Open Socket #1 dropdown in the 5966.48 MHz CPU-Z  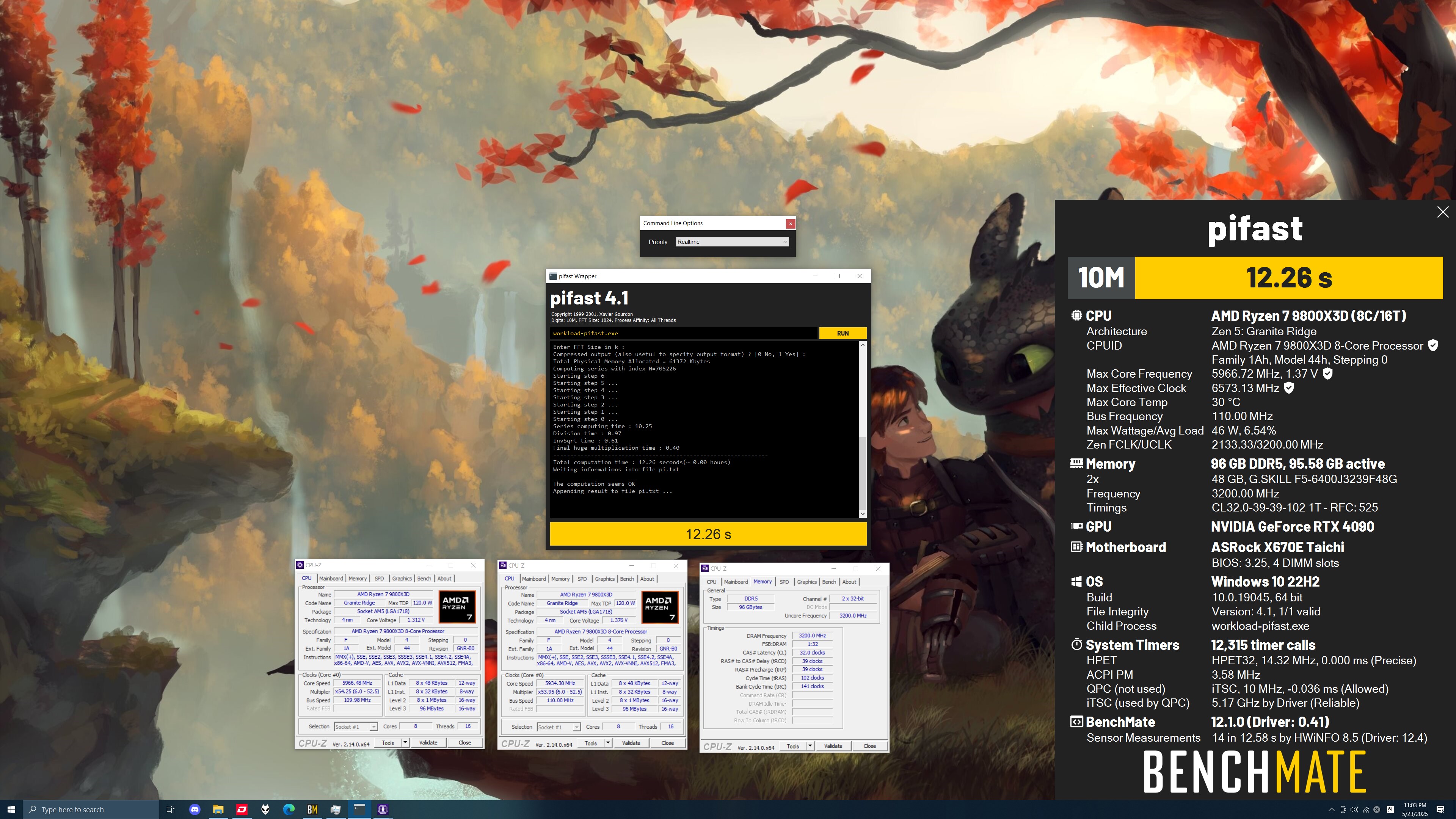pyautogui.click(x=356, y=727)
